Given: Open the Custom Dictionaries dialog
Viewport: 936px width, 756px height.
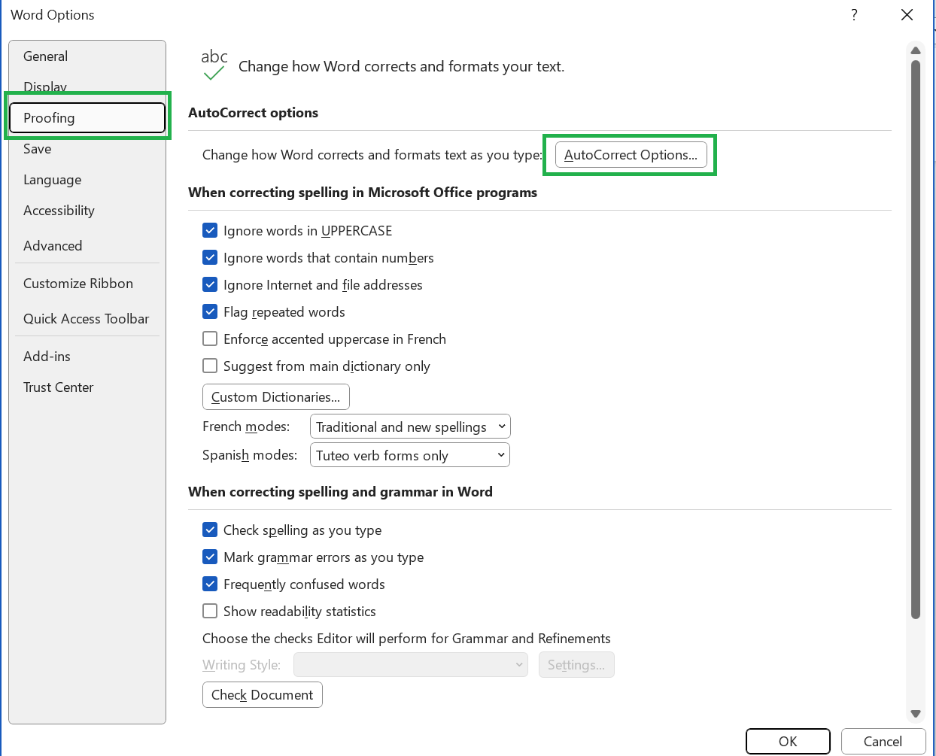Looking at the screenshot, I should coord(275,396).
